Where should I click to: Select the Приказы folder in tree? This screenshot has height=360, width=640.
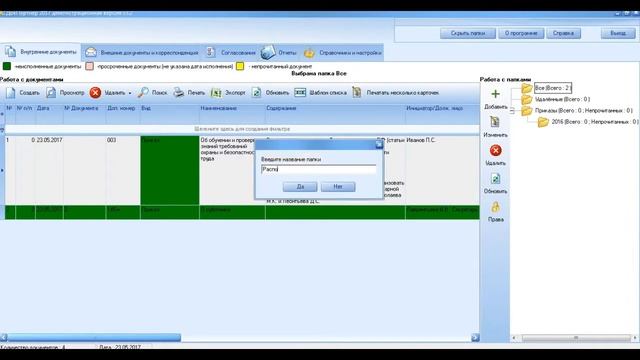[x=584, y=111]
